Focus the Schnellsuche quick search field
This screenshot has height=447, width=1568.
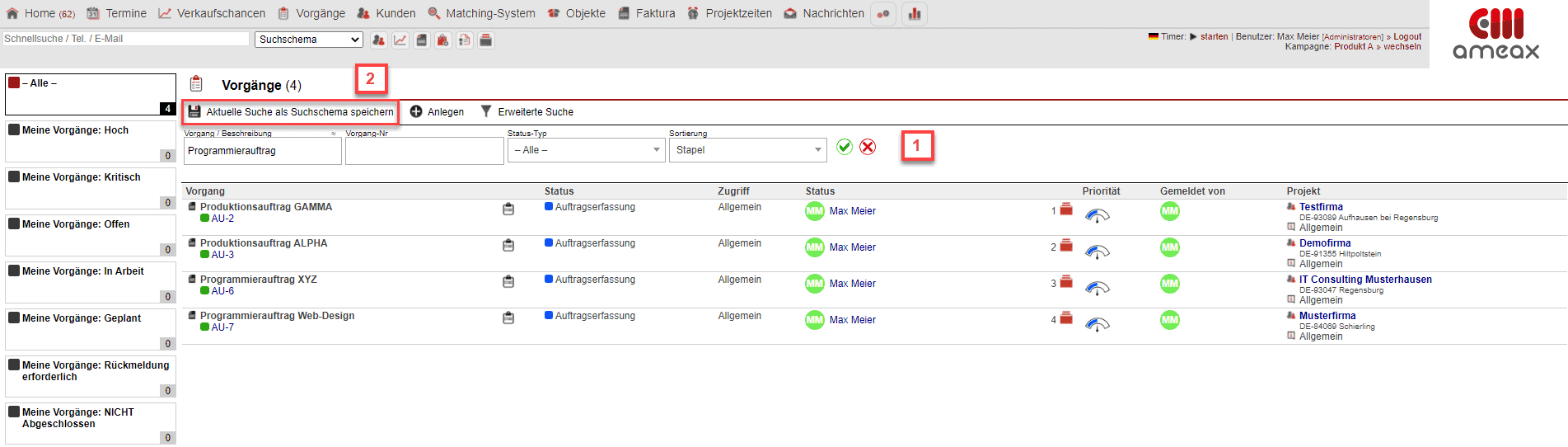[125, 39]
